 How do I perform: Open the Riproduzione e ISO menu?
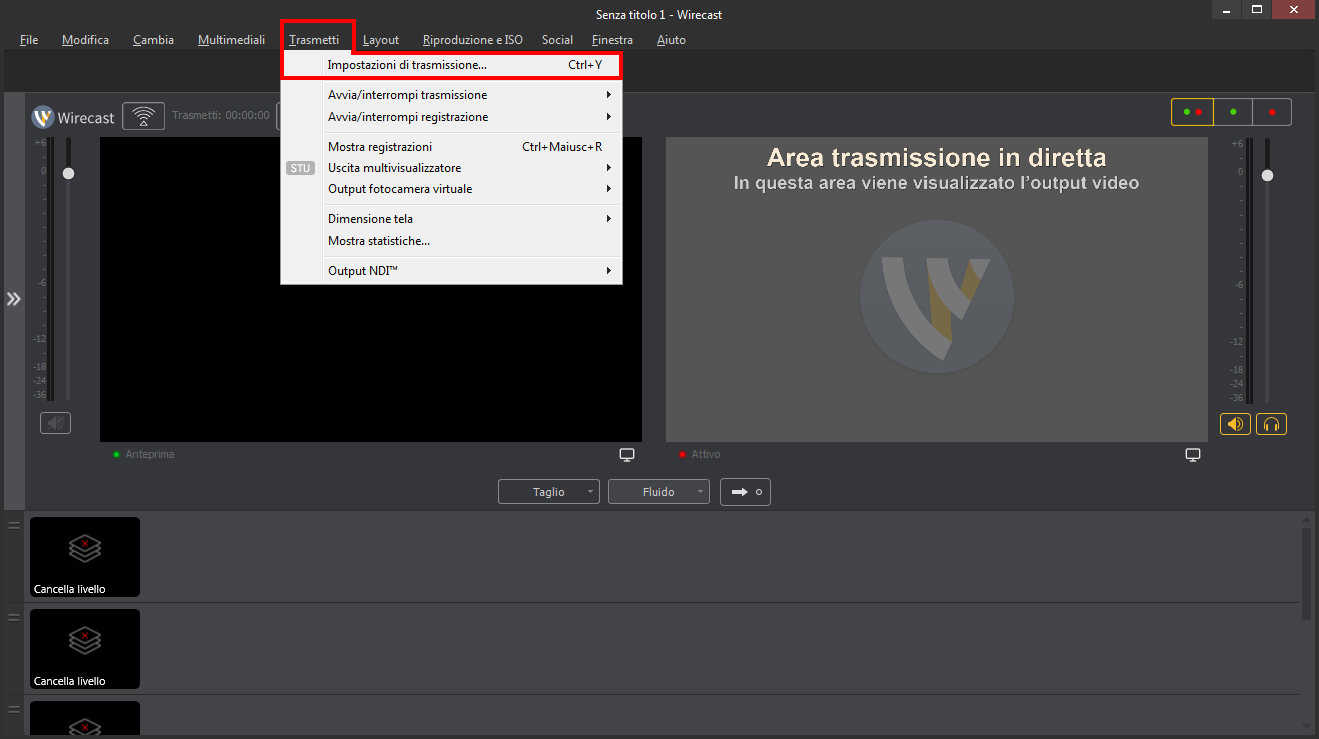(472, 40)
